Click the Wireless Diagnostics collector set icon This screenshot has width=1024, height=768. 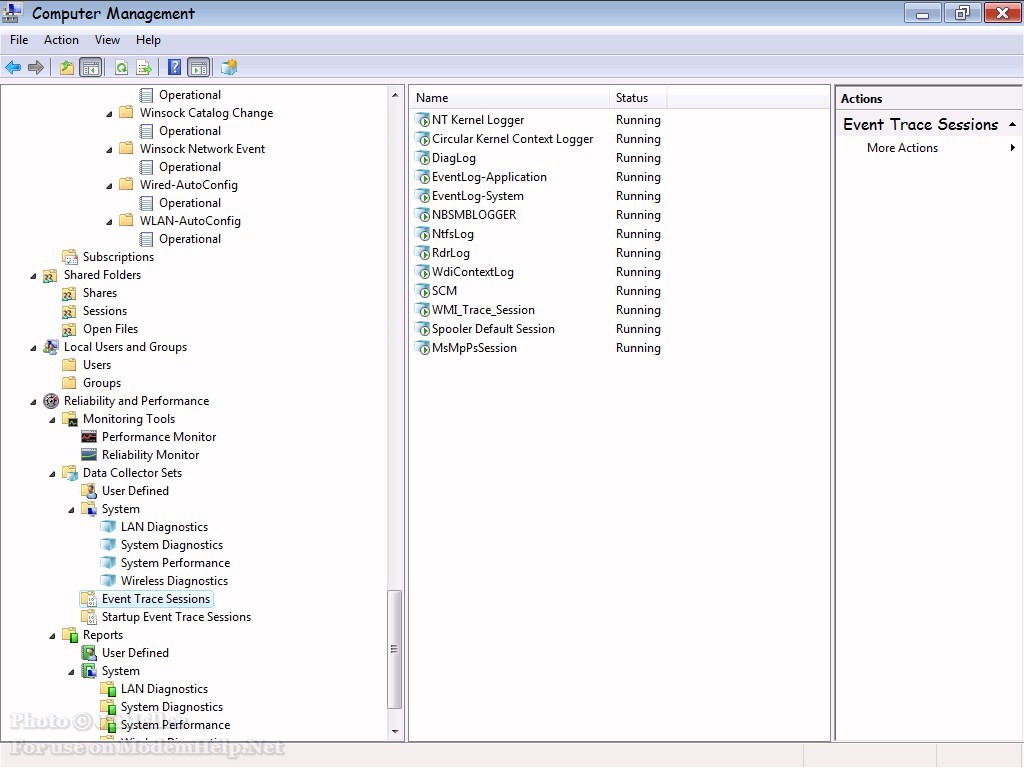pyautogui.click(x=108, y=581)
